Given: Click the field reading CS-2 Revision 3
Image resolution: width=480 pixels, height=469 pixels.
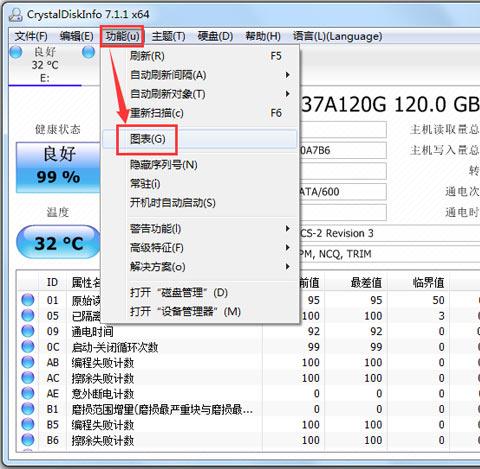Looking at the screenshot, I should [389, 233].
